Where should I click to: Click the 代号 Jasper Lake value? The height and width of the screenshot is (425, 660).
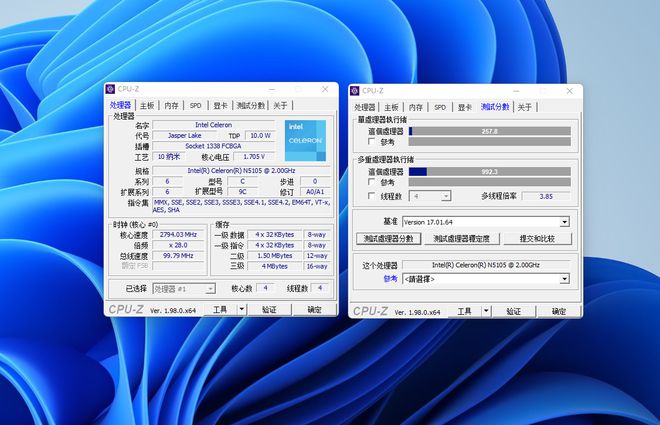click(184, 135)
